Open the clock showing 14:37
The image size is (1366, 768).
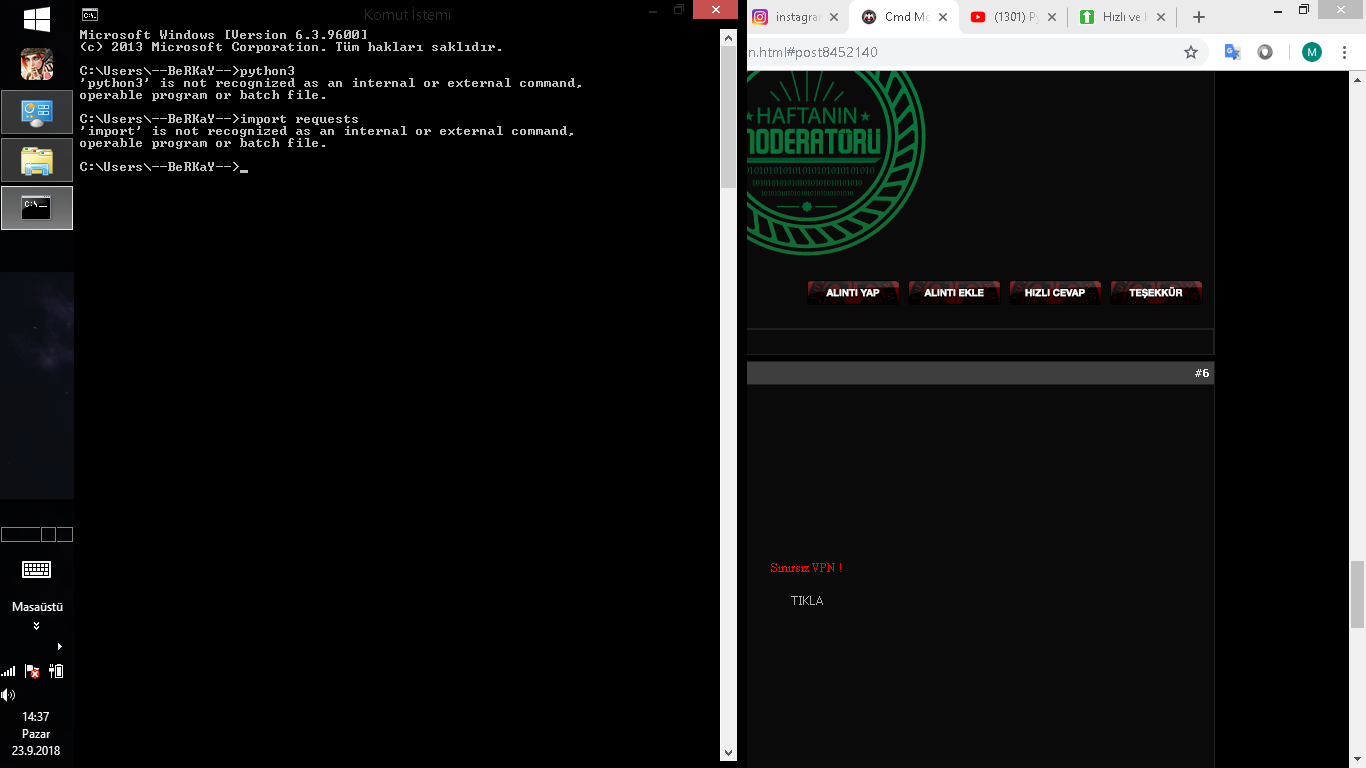click(36, 717)
